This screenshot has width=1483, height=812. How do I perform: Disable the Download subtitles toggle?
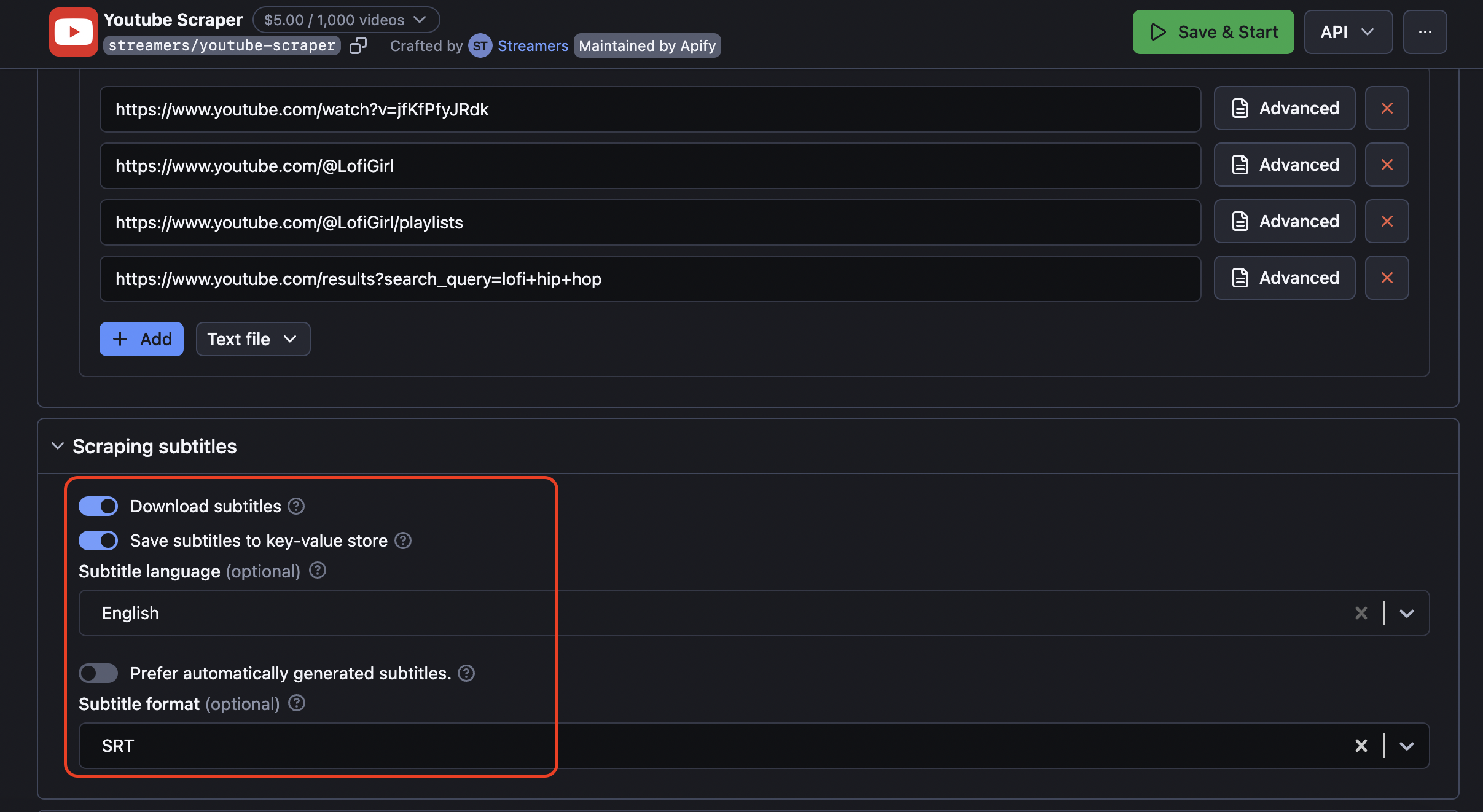point(98,506)
